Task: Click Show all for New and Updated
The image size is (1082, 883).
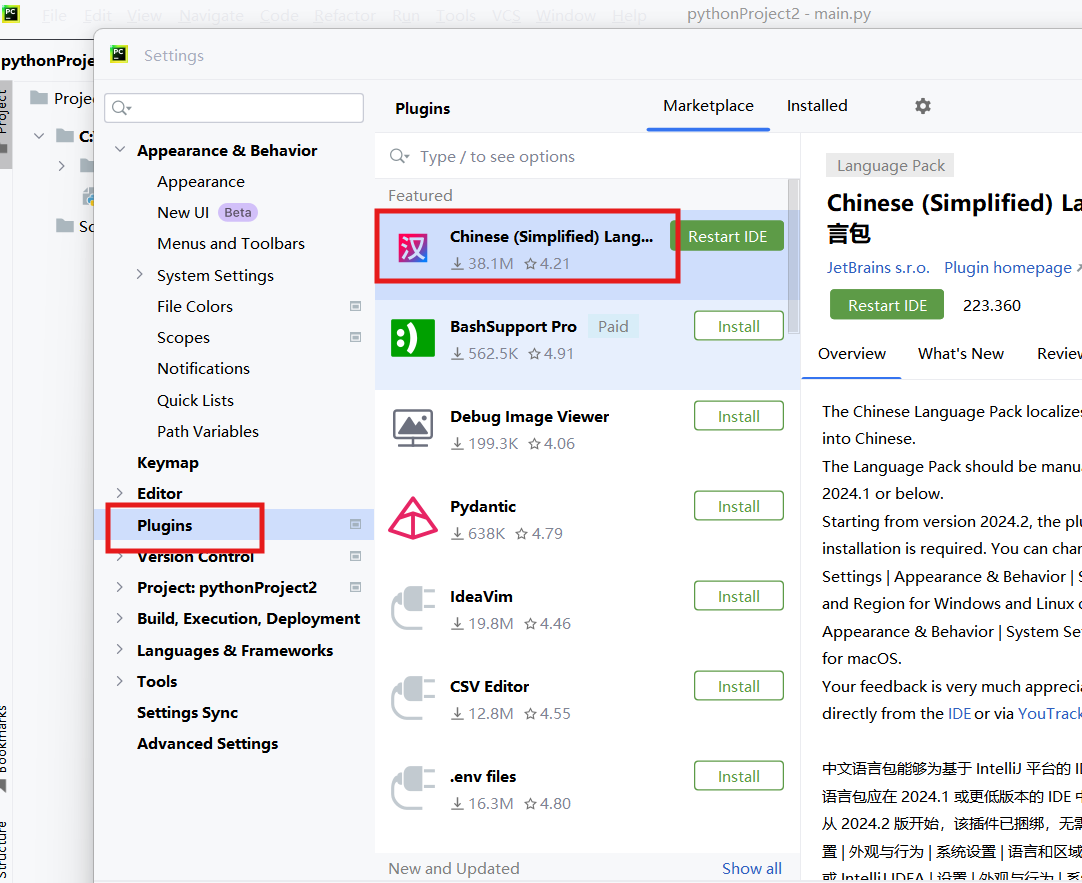Action: 751,869
